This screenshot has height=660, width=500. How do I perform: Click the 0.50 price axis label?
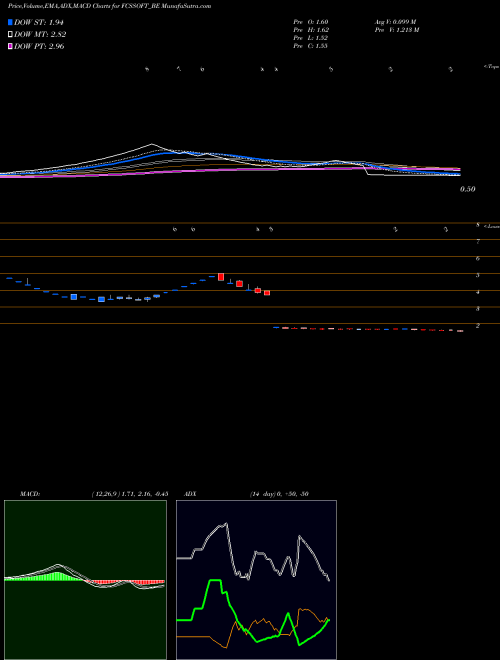coord(468,189)
